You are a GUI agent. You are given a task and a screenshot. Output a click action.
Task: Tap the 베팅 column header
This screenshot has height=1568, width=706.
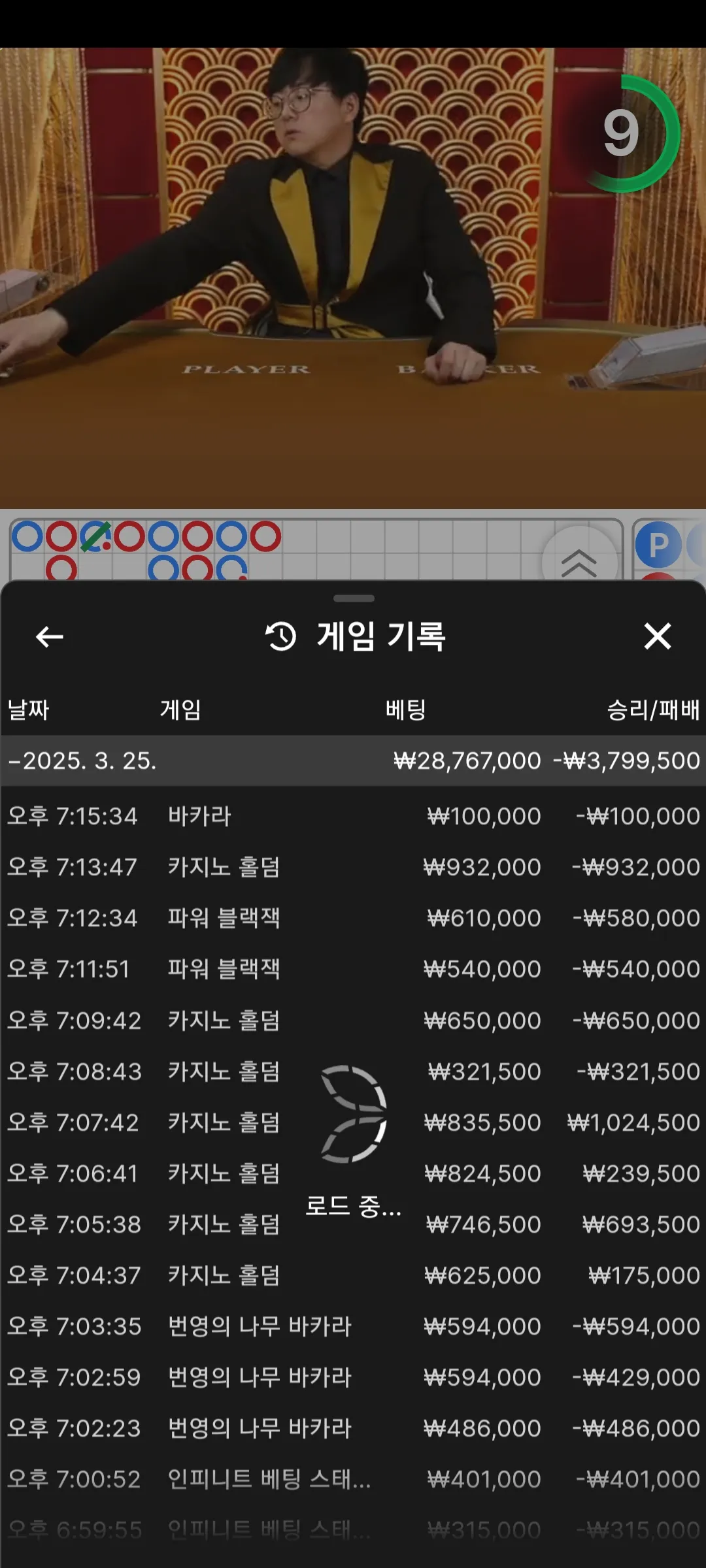tap(405, 710)
